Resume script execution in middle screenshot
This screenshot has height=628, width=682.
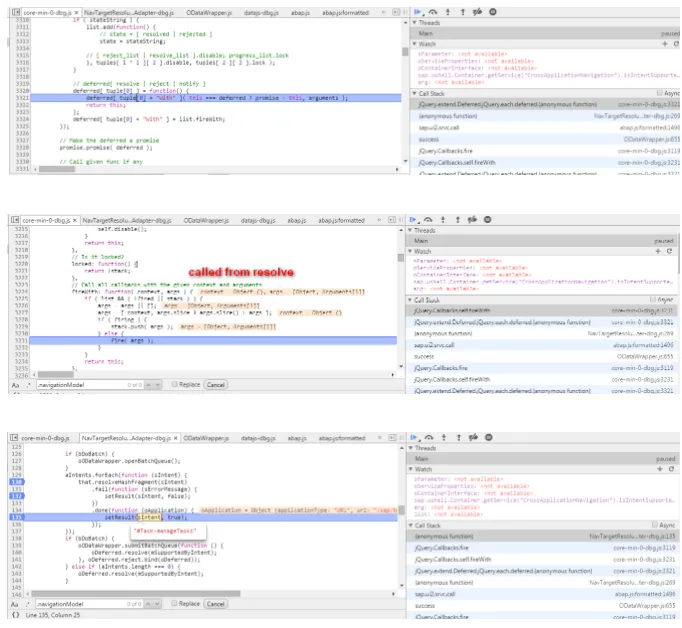413,220
